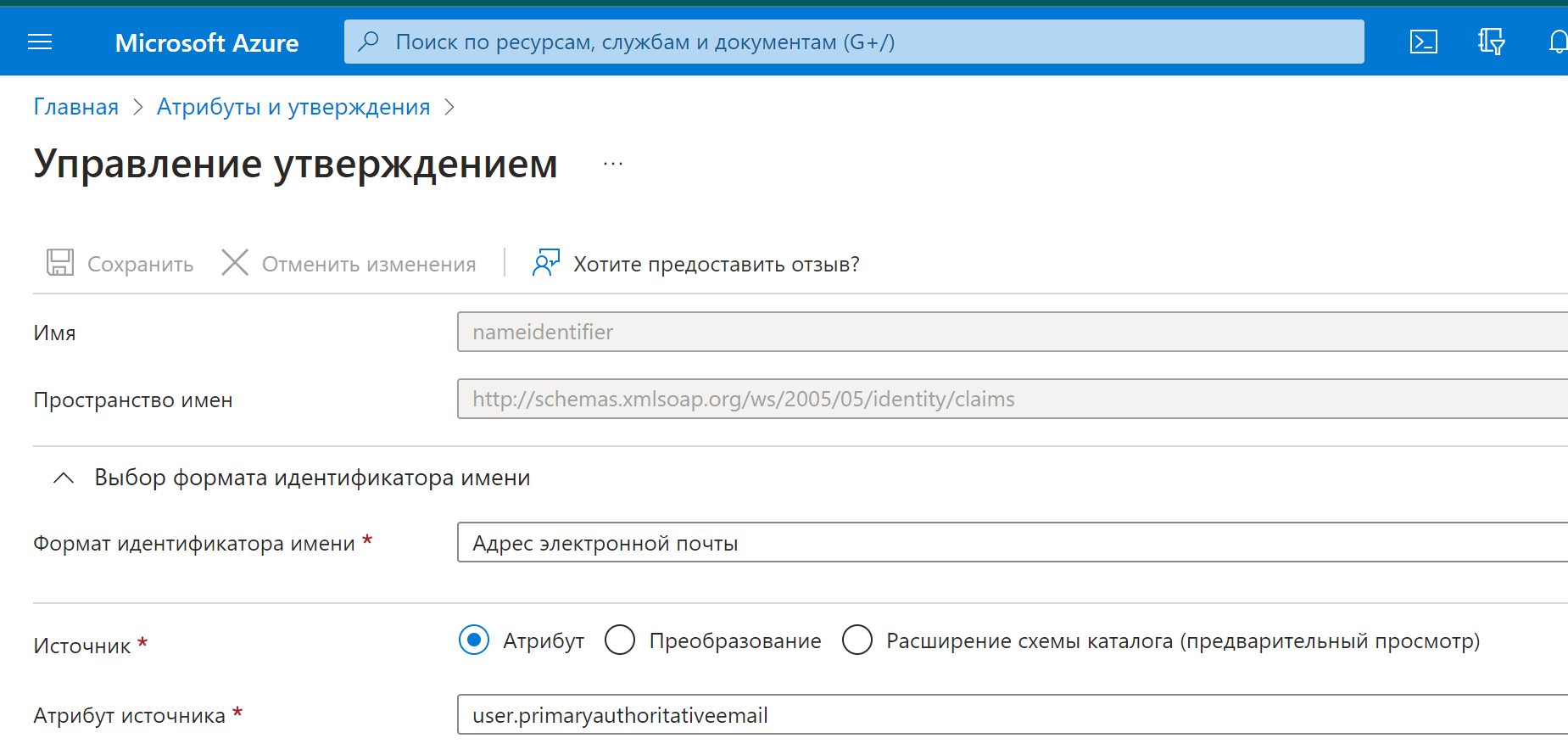Click the X discard changes icon

point(235,263)
